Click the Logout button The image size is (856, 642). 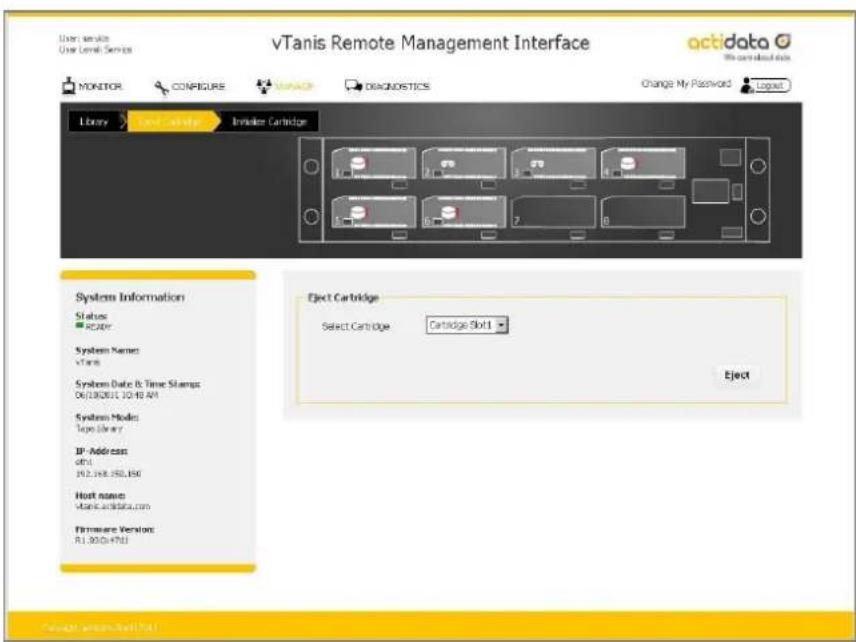click(x=770, y=85)
